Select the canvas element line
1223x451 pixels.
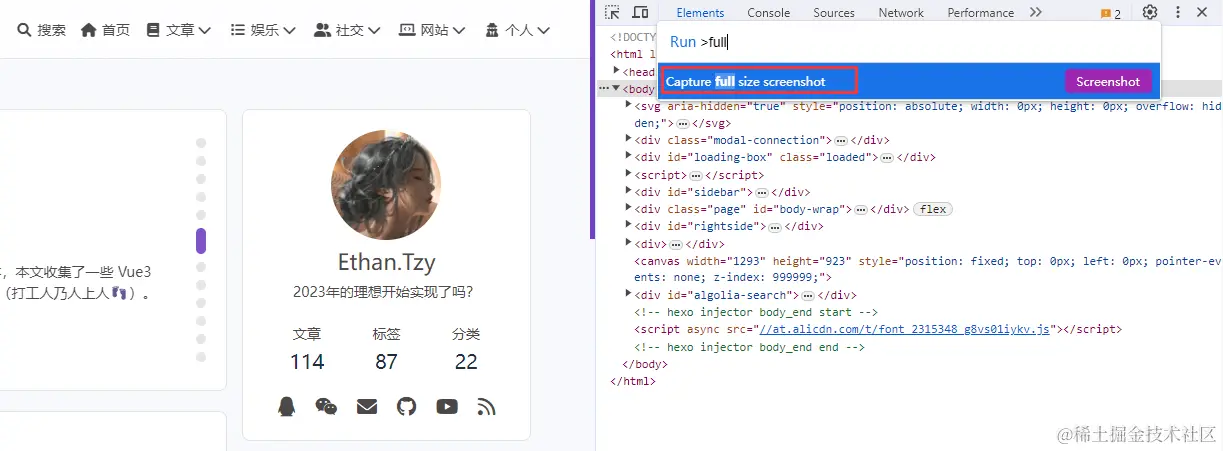coord(928,269)
